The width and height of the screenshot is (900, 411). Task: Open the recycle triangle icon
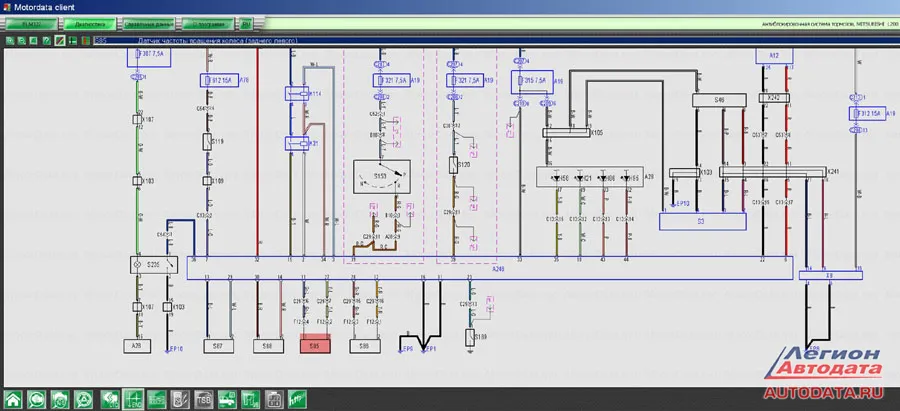[x=84, y=399]
